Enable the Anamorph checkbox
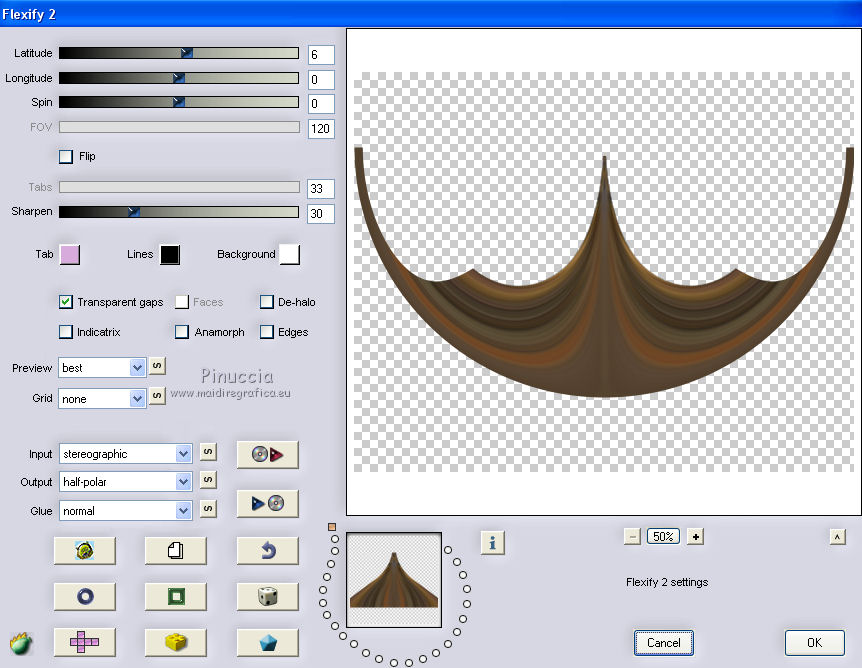Viewport: 862px width, 668px height. pyautogui.click(x=181, y=332)
